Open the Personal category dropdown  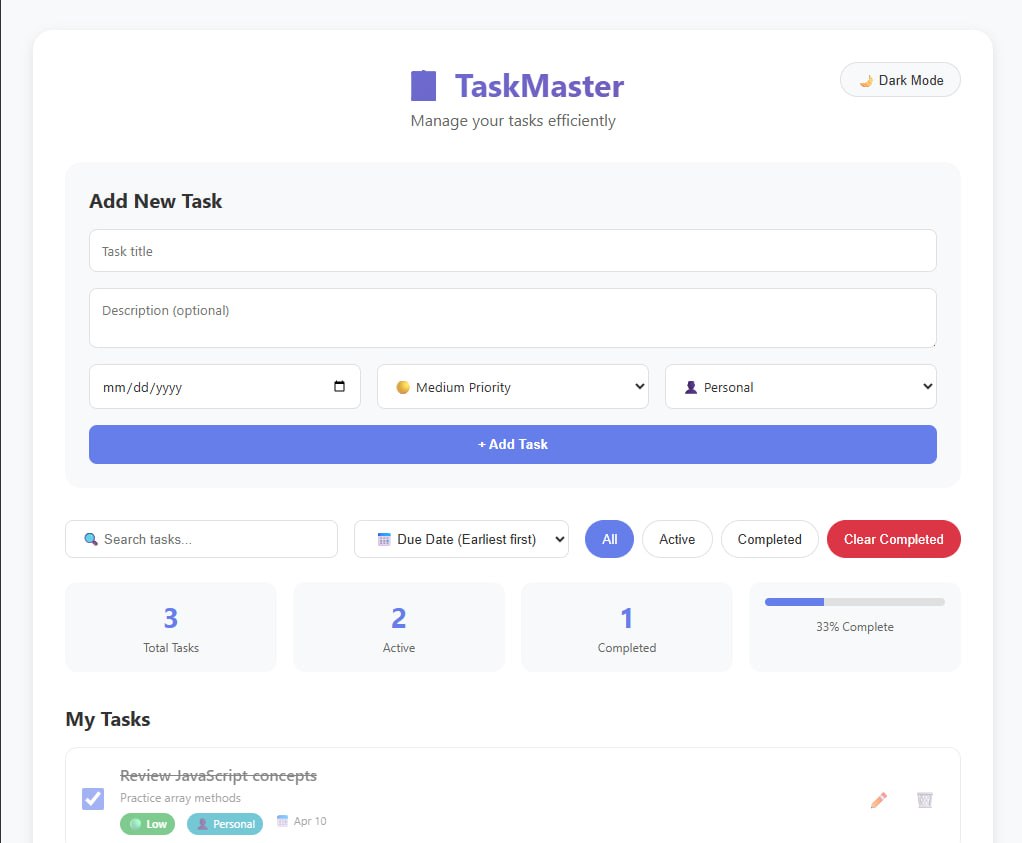801,387
